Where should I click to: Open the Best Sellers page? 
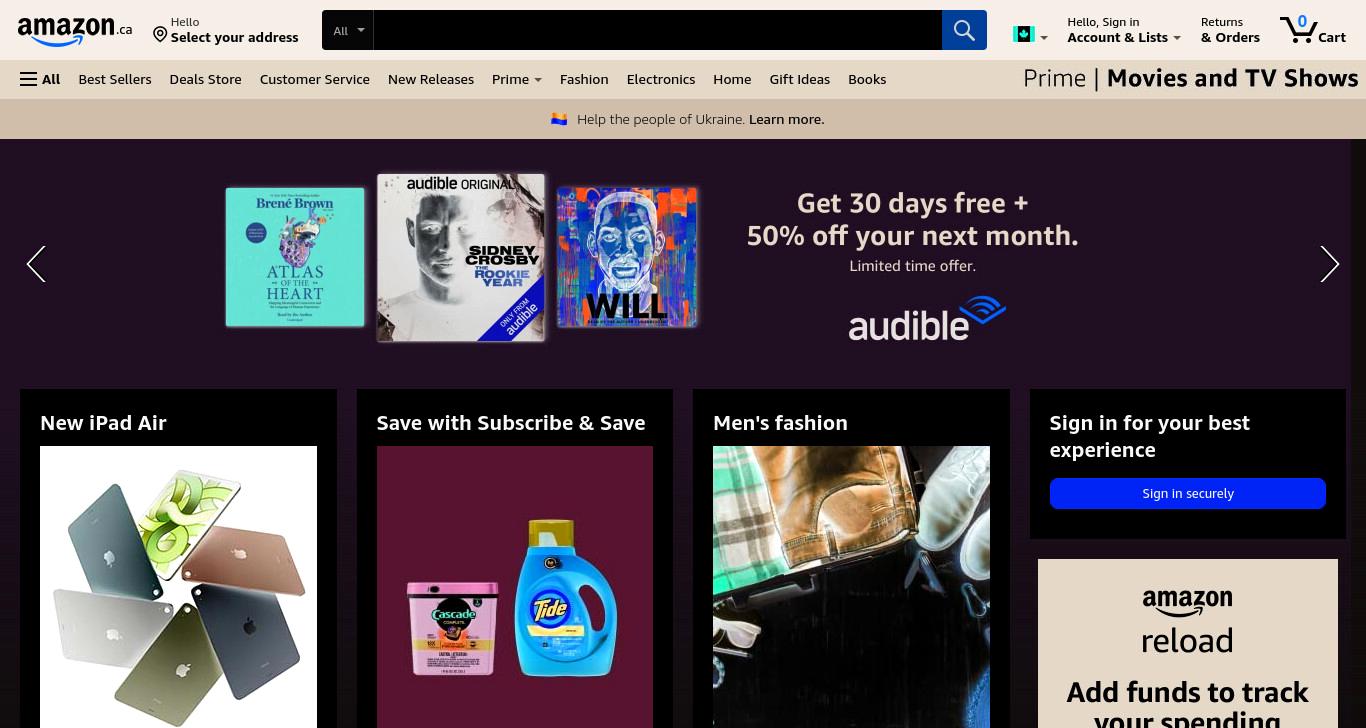click(115, 79)
